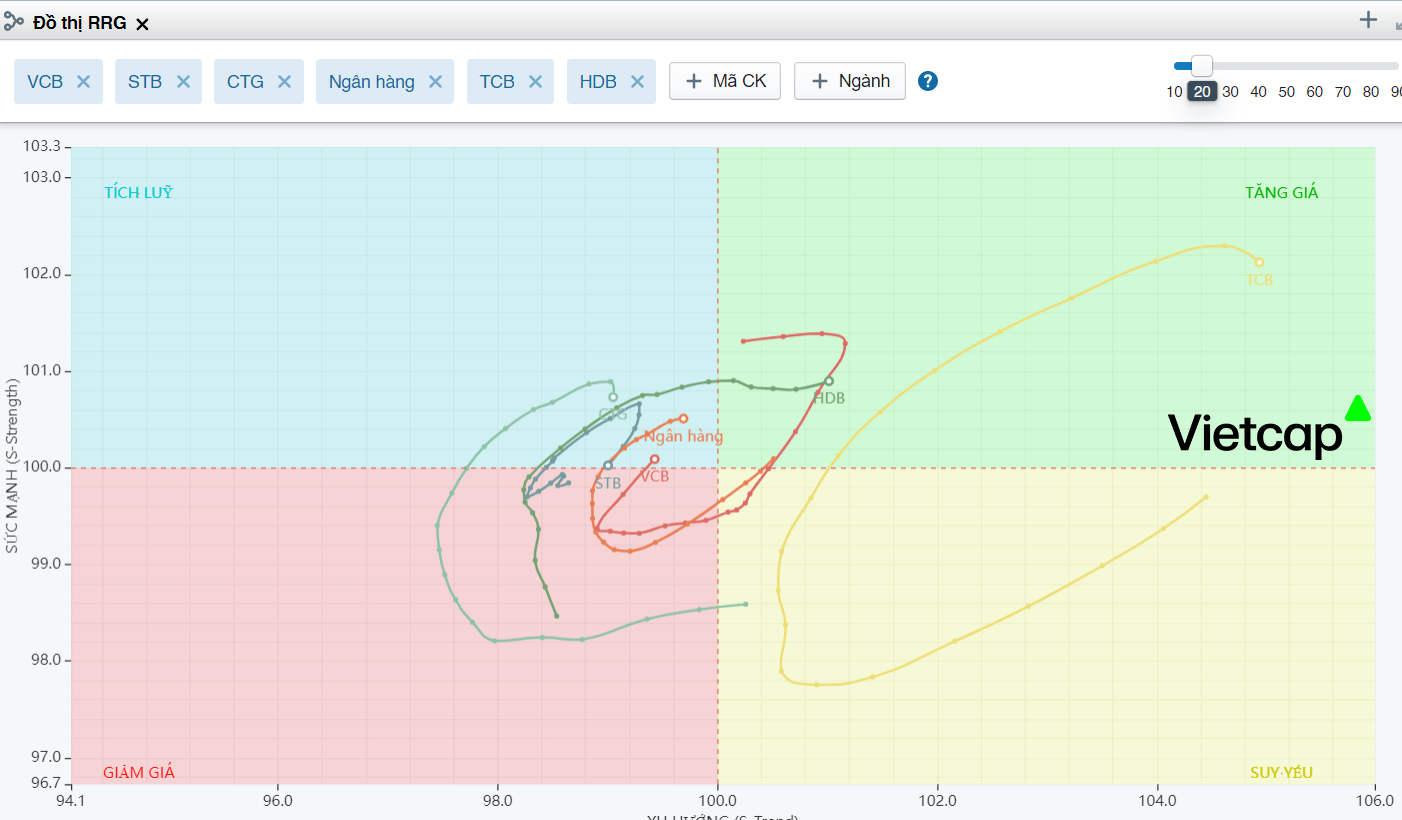Screen dimensions: 1402x820
Task: Click the Ngành add button
Action: click(850, 81)
